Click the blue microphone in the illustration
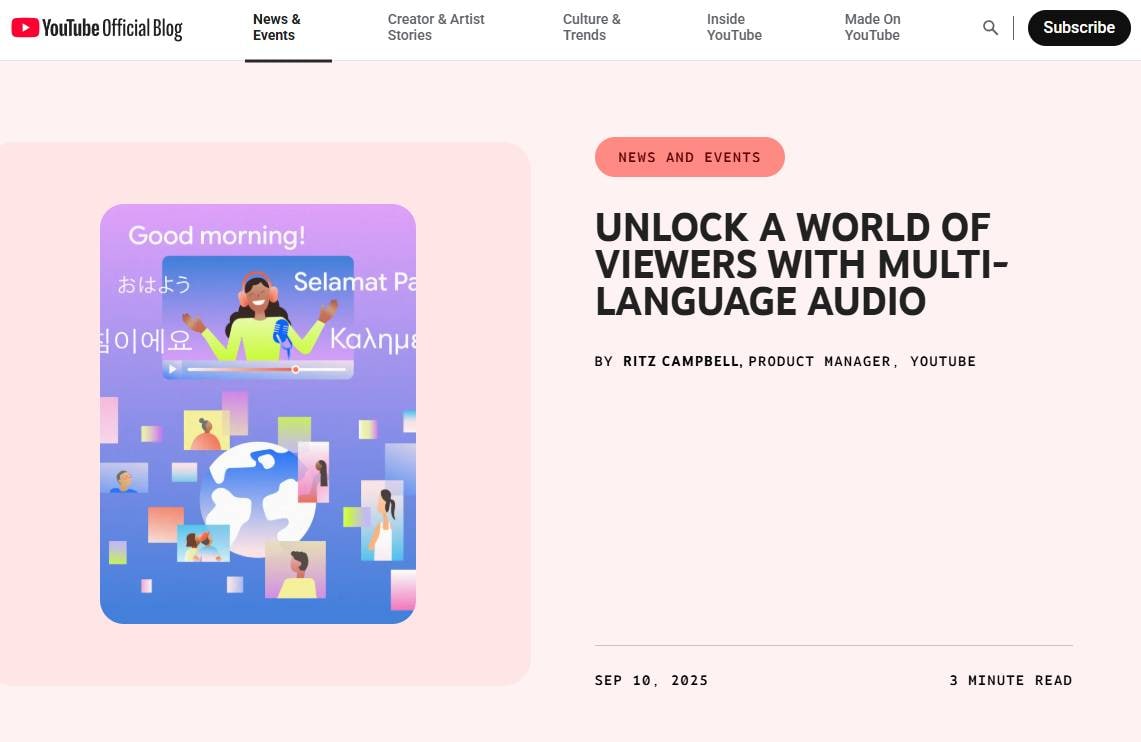The width and height of the screenshot is (1141, 742). 281,333
